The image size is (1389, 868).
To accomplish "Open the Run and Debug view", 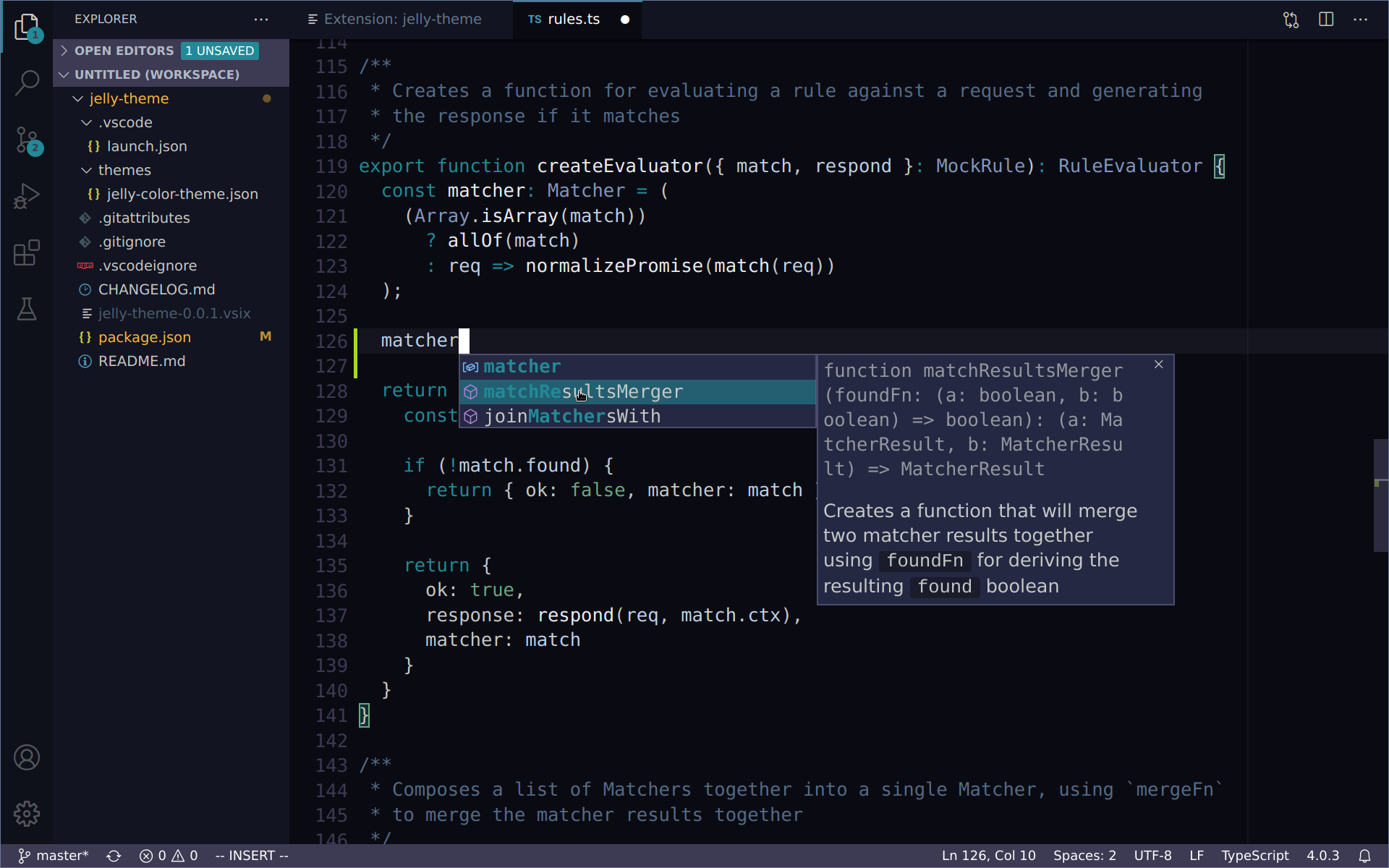I will click(x=27, y=196).
